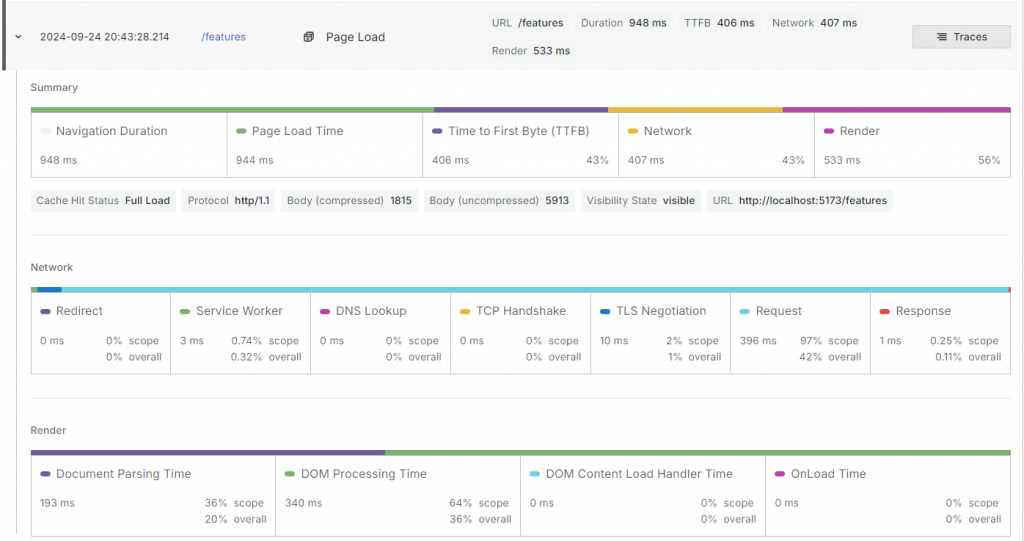This screenshot has height=541, width=1024.
Task: Click the Network section heading
Action: click(x=52, y=267)
